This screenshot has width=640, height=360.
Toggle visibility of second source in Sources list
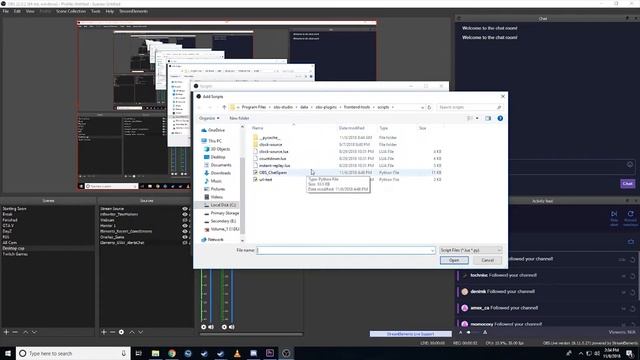click(185, 214)
